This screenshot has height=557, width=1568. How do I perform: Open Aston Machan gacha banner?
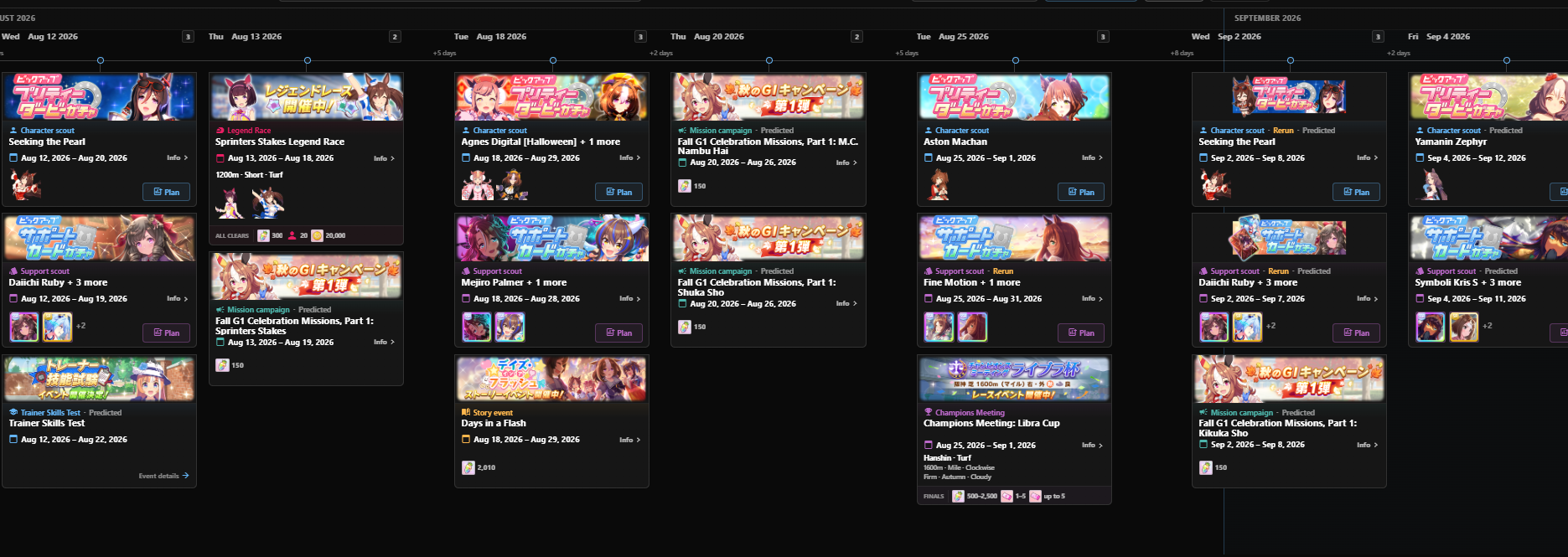1015,97
